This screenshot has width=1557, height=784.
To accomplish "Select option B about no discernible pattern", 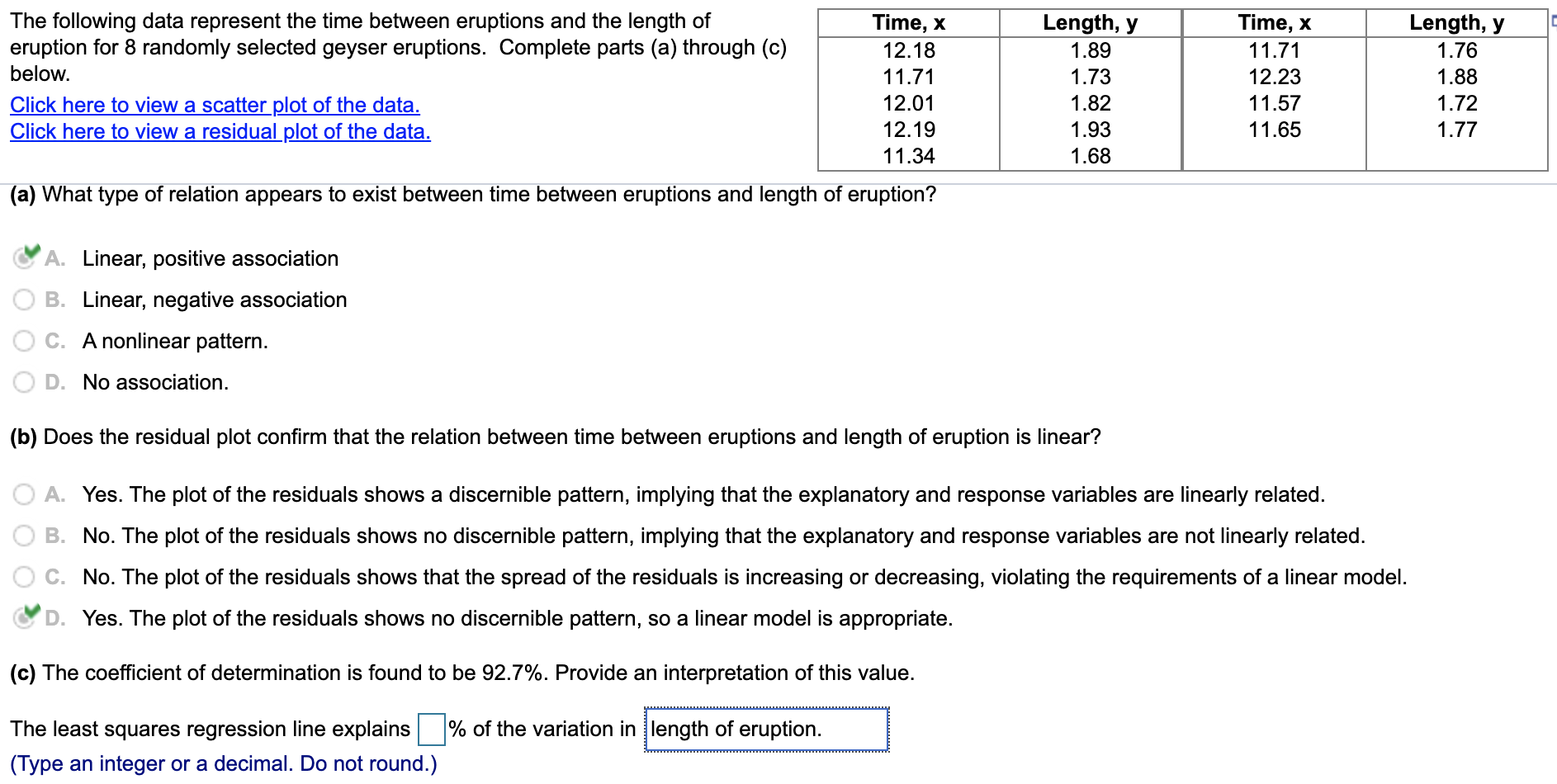I will tap(24, 536).
